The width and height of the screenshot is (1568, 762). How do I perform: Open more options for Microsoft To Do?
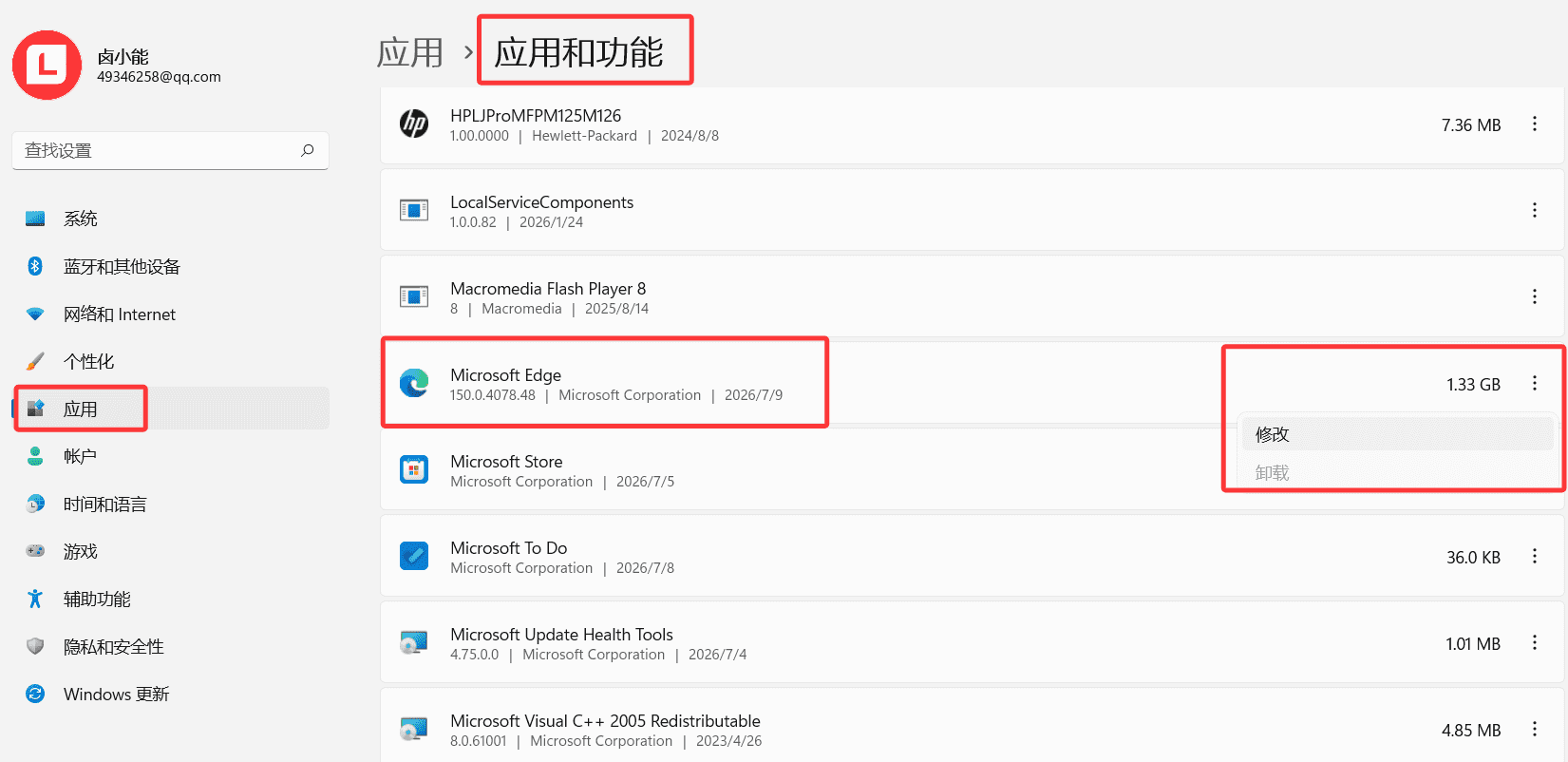[x=1534, y=556]
